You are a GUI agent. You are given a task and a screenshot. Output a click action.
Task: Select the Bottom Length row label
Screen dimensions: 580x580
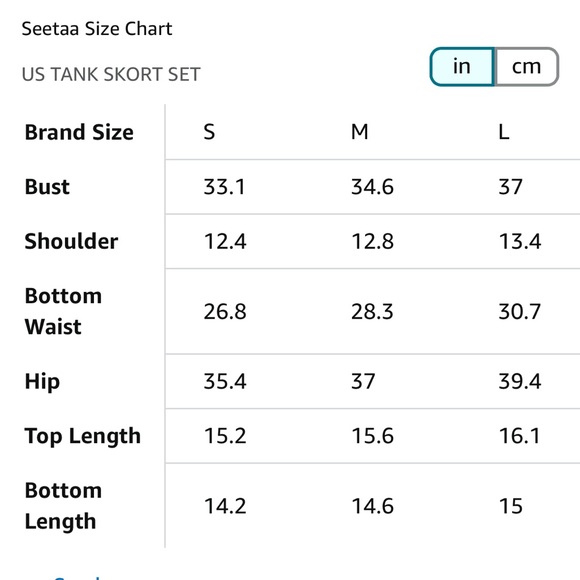pos(63,506)
